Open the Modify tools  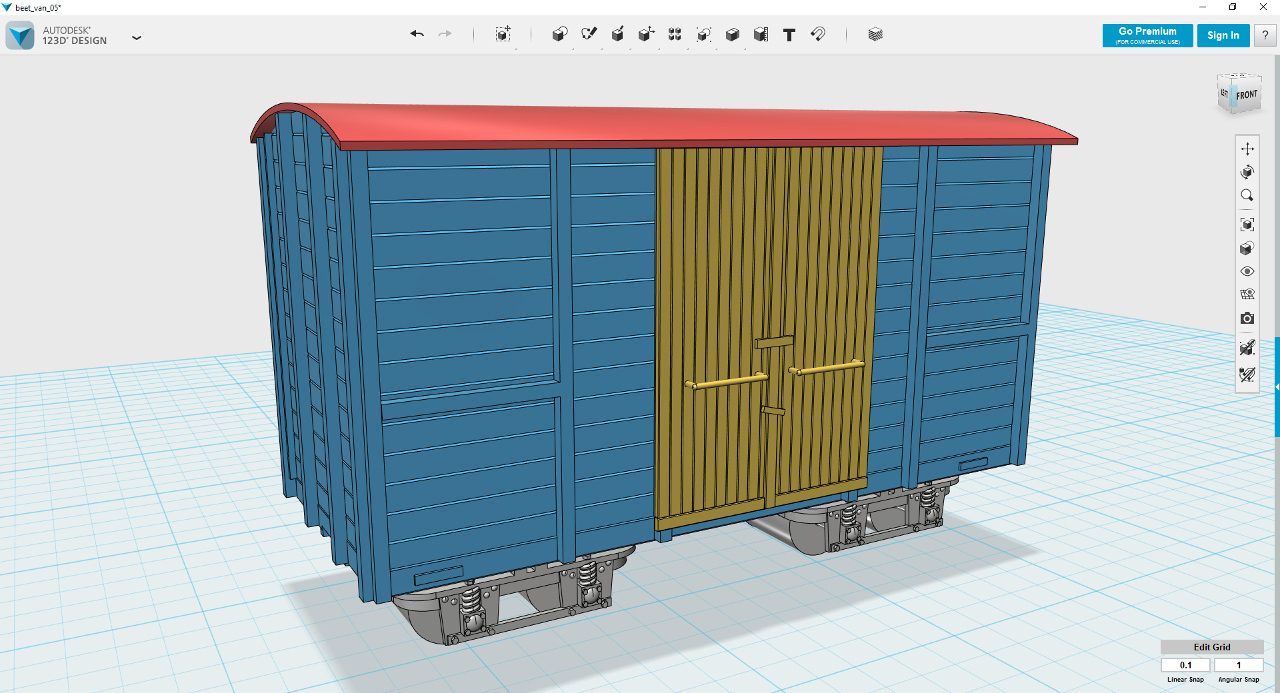(x=646, y=34)
